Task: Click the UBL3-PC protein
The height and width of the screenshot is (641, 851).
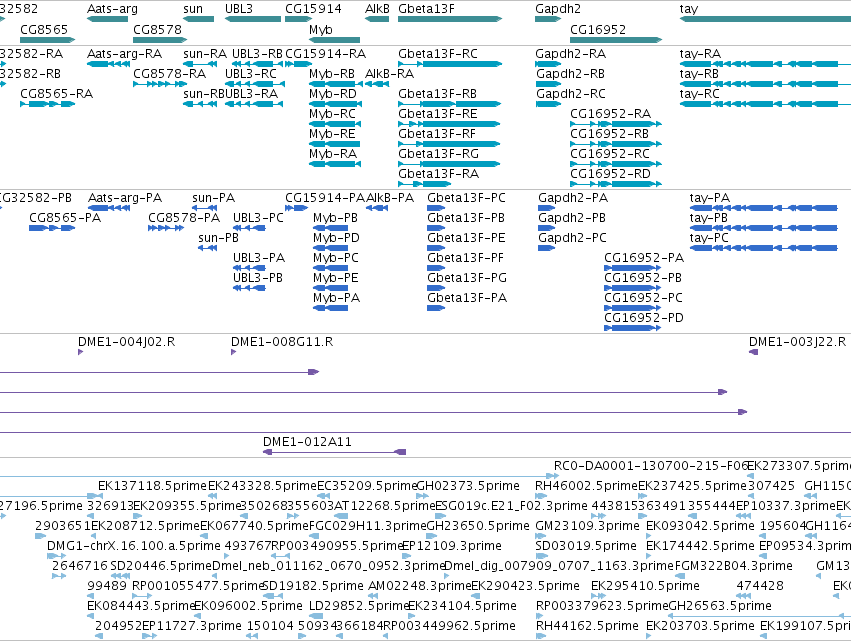Action: 249,228
